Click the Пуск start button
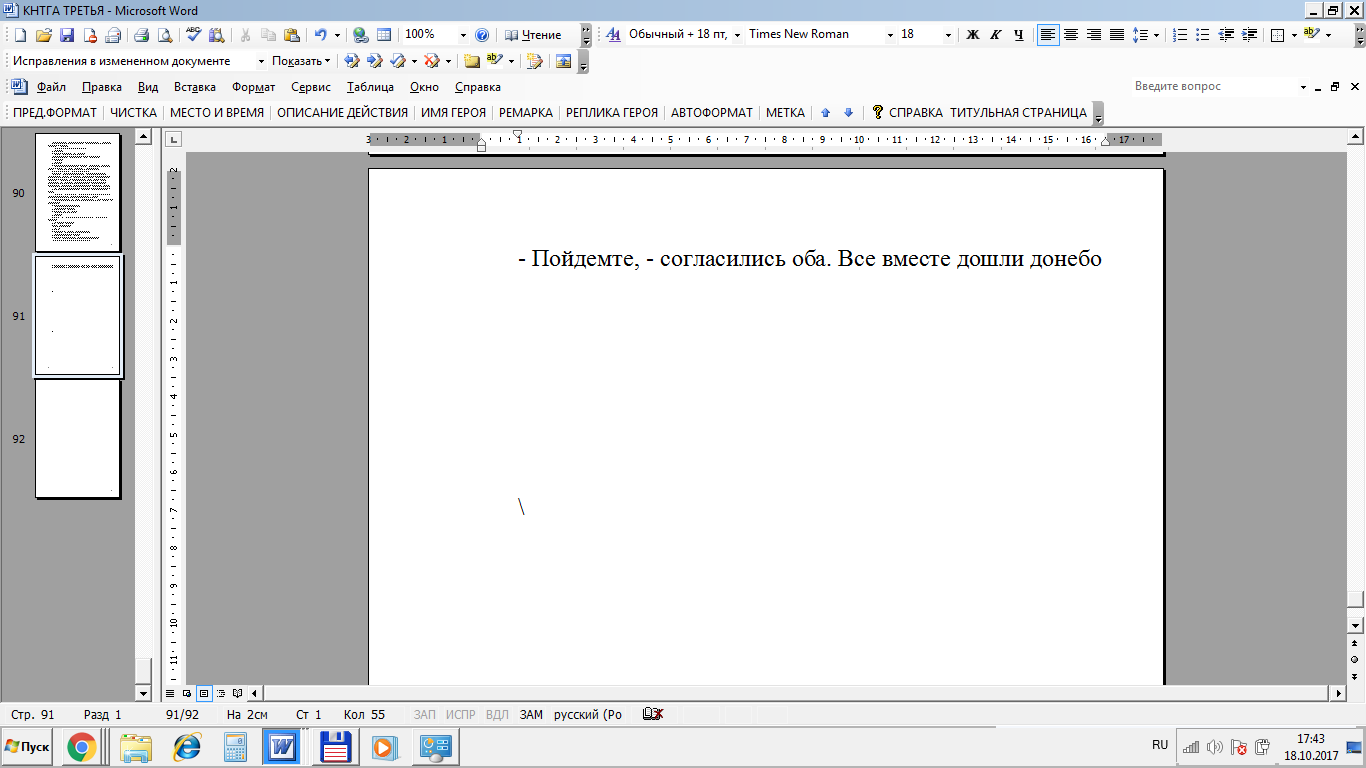The width and height of the screenshot is (1366, 768). [x=27, y=747]
